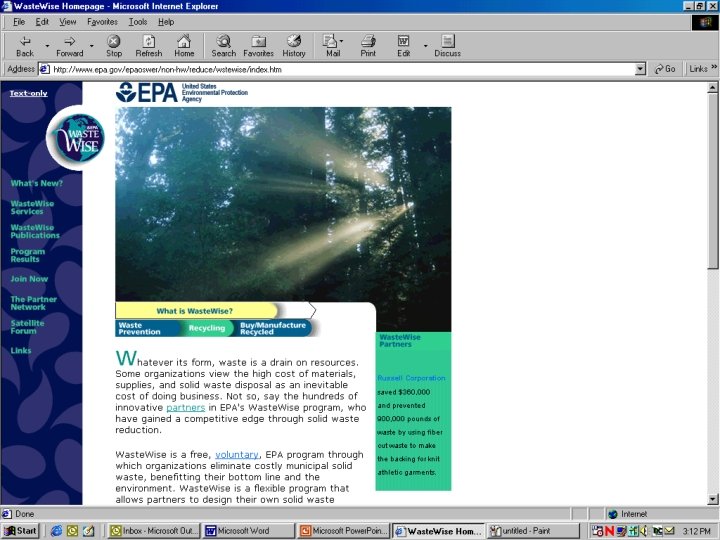Image resolution: width=720 pixels, height=540 pixels.
Task: Open What's New? in sidebar
Action: pos(37,183)
